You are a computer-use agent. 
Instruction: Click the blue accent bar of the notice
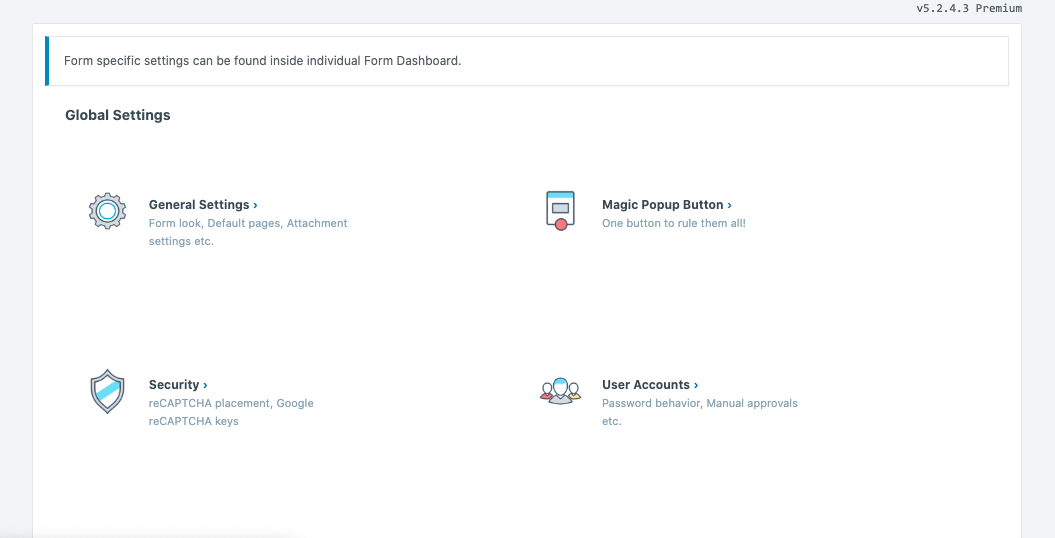pos(47,61)
